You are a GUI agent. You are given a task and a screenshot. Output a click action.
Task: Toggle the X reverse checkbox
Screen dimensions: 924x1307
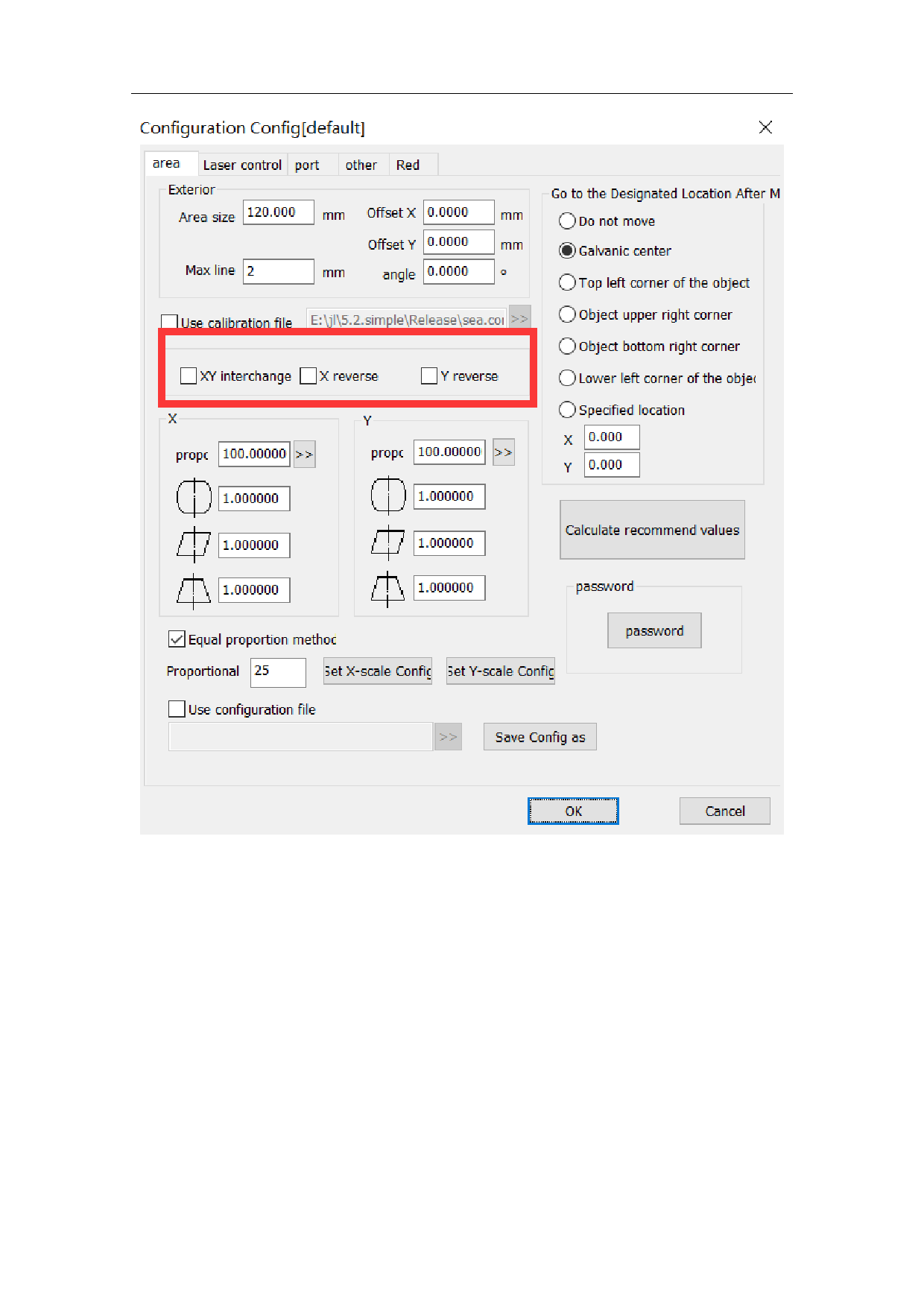pos(308,376)
